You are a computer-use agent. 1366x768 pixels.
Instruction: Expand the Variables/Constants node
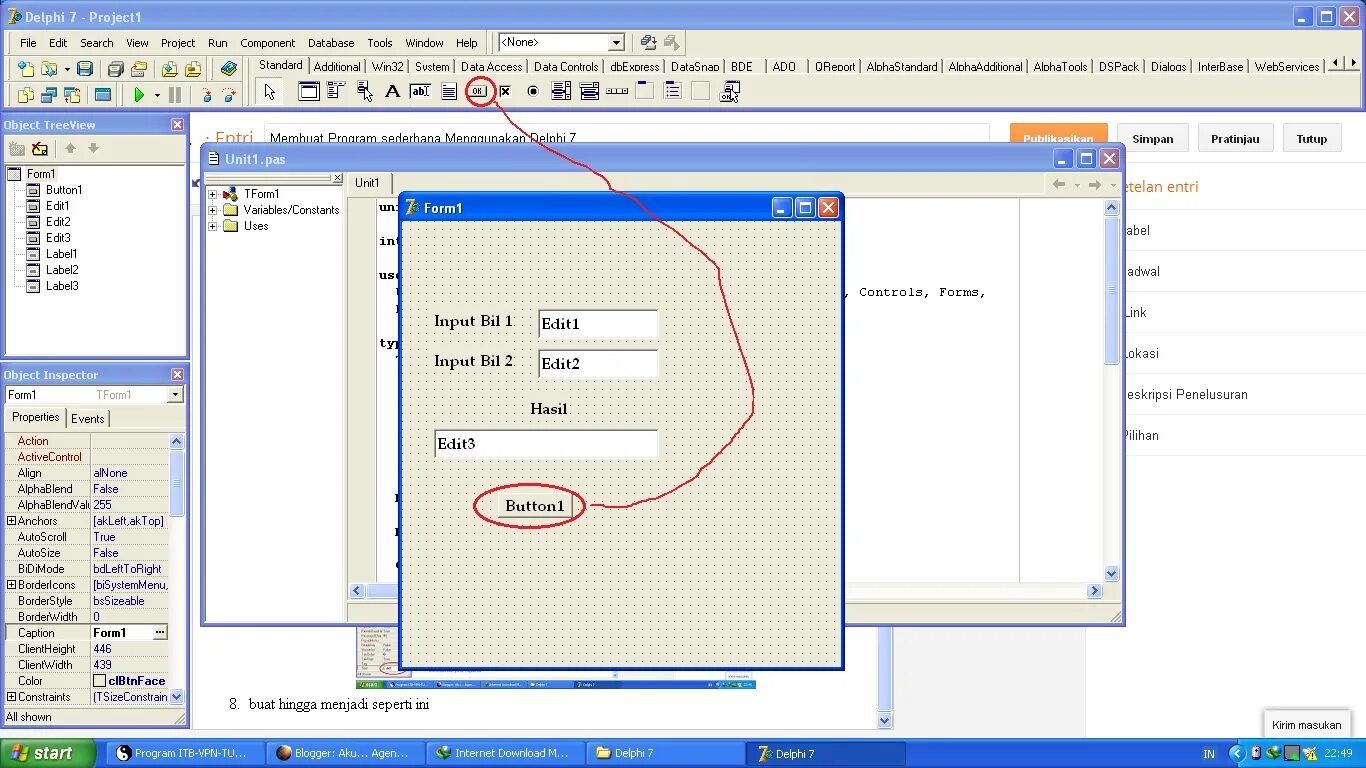pos(213,210)
